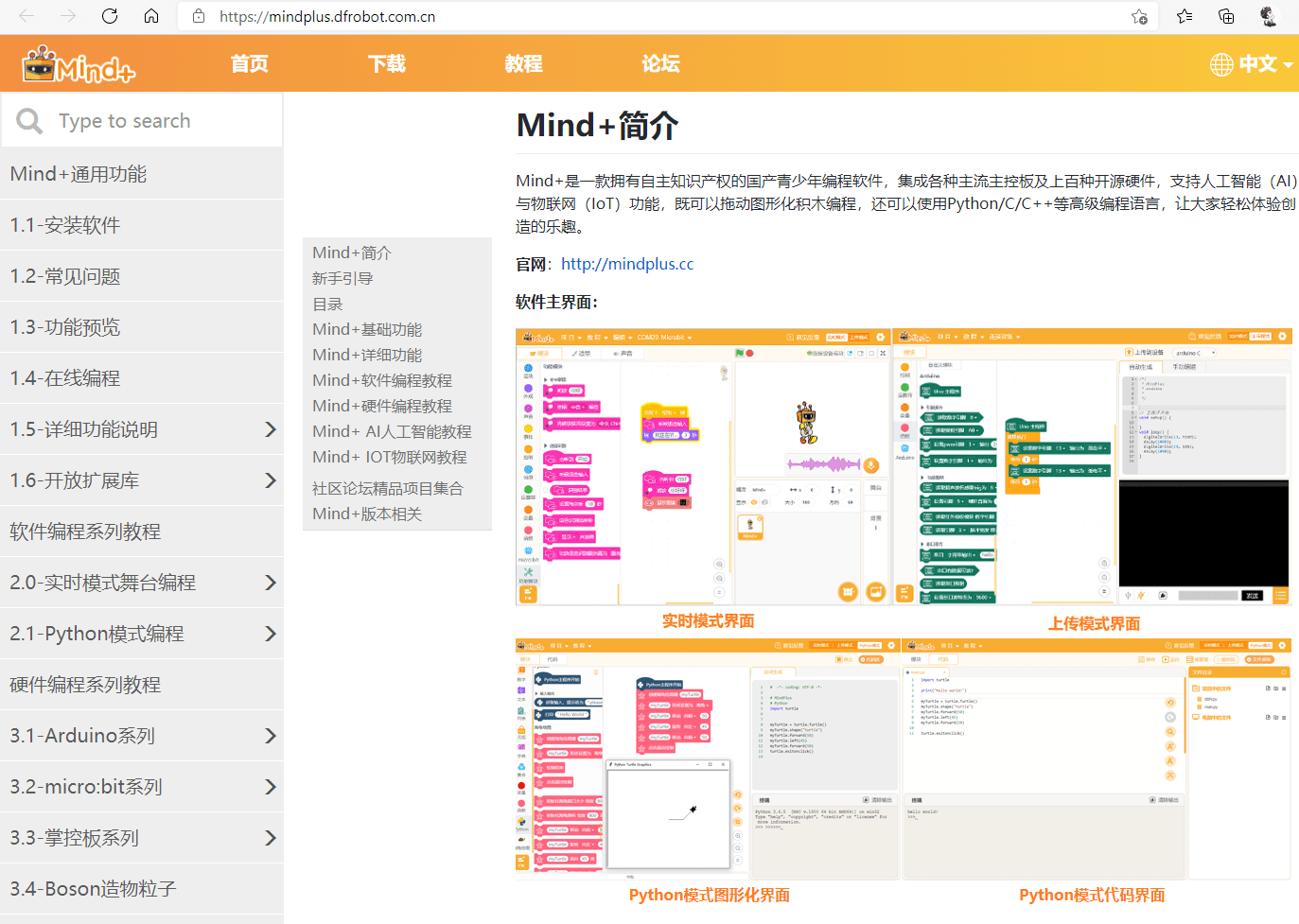The height and width of the screenshot is (924, 1299).
Task: Expand 1.5-详细功能说明 section
Action: pyautogui.click(x=270, y=429)
